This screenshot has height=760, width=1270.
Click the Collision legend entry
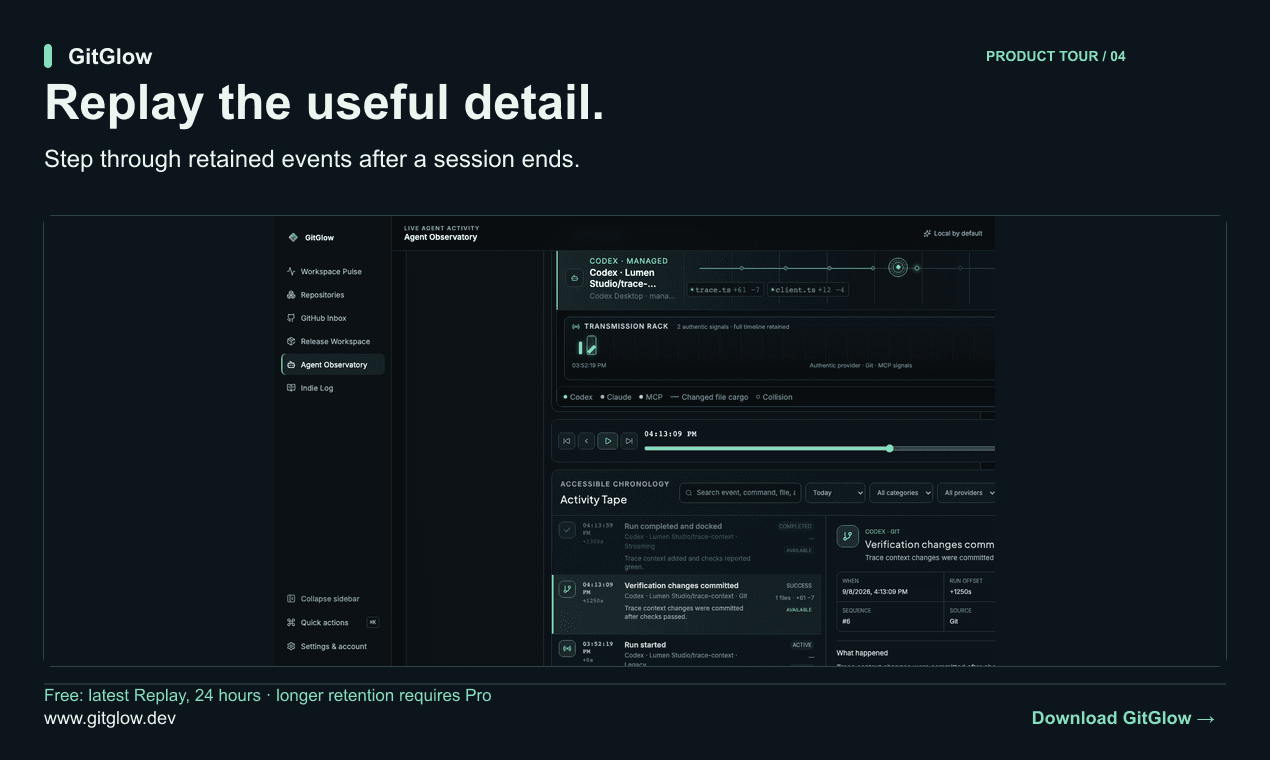pyautogui.click(x=774, y=397)
